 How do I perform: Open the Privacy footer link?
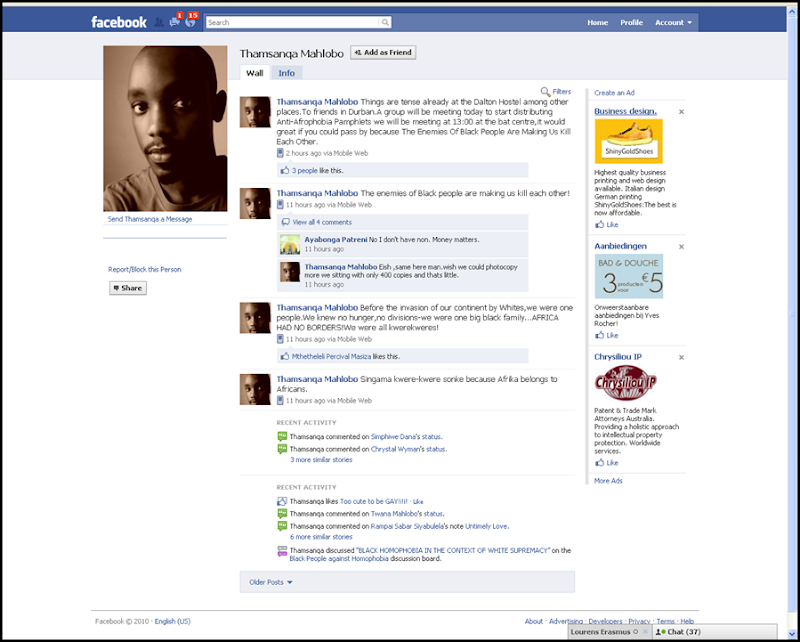(x=639, y=621)
